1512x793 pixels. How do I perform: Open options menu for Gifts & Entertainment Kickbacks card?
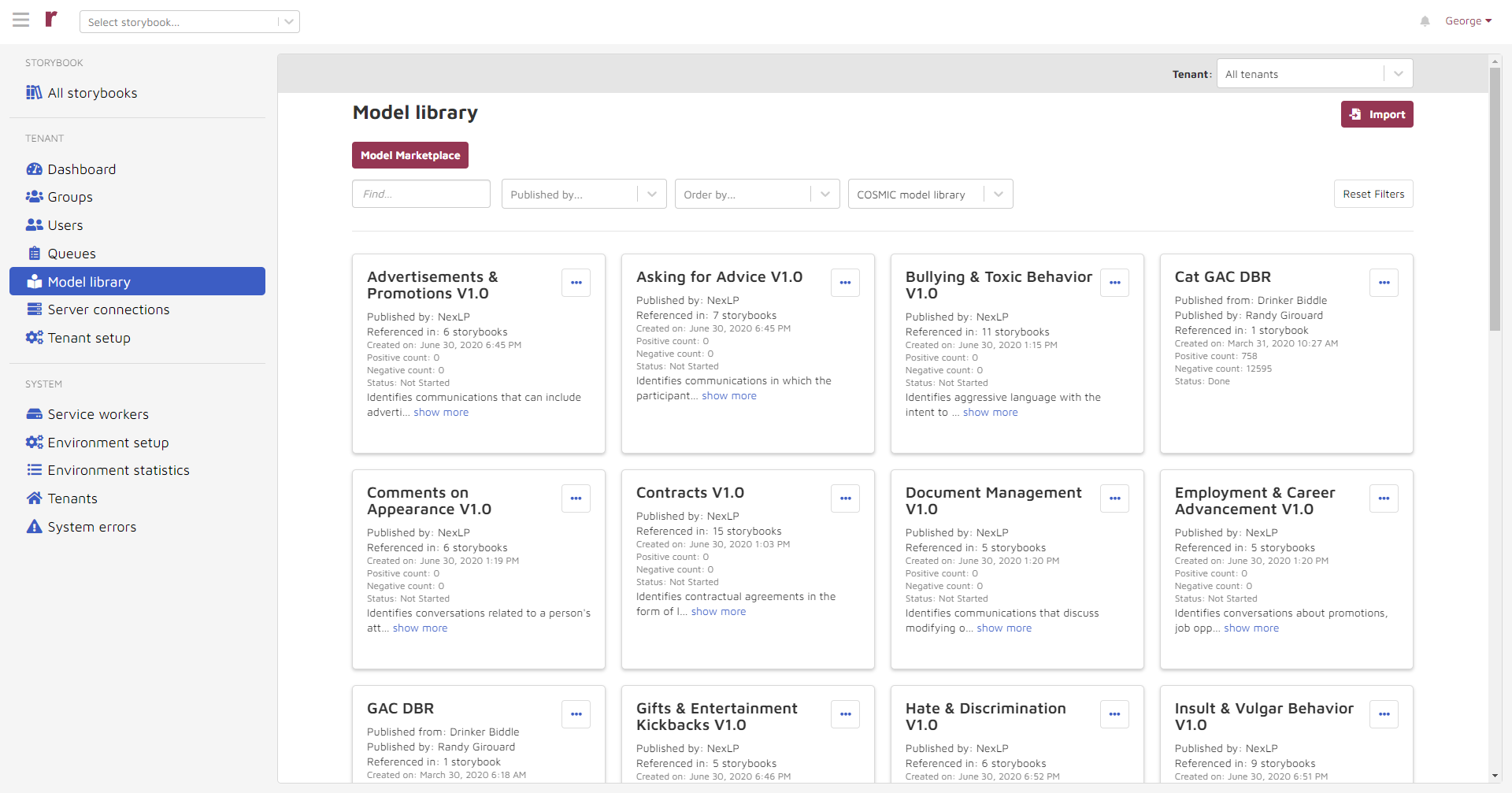[x=846, y=714]
